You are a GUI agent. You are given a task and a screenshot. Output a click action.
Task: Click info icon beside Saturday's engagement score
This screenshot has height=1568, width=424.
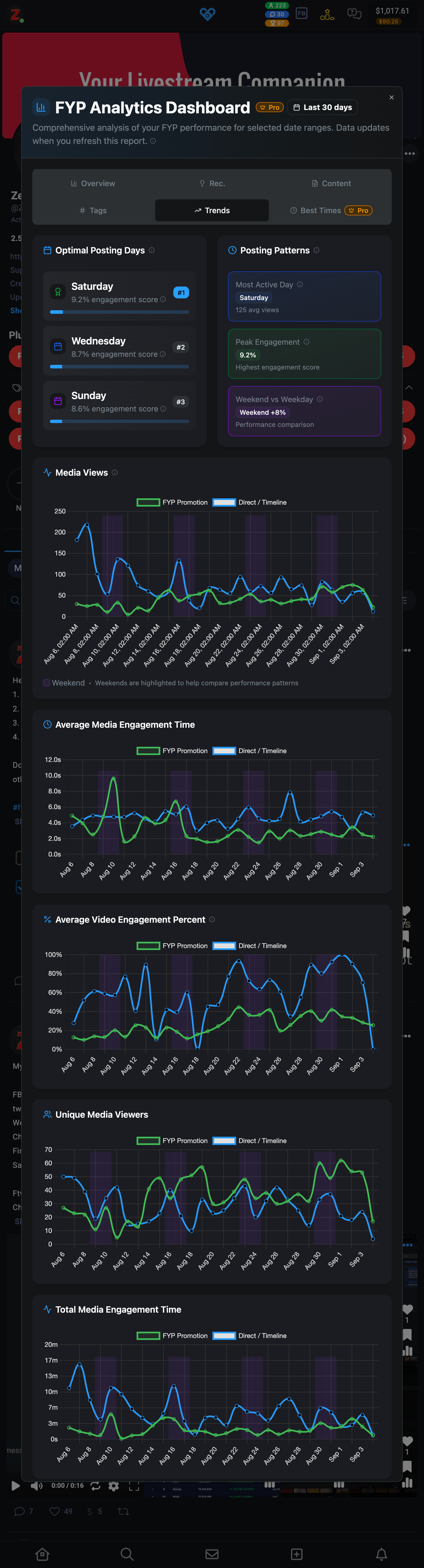(163, 299)
